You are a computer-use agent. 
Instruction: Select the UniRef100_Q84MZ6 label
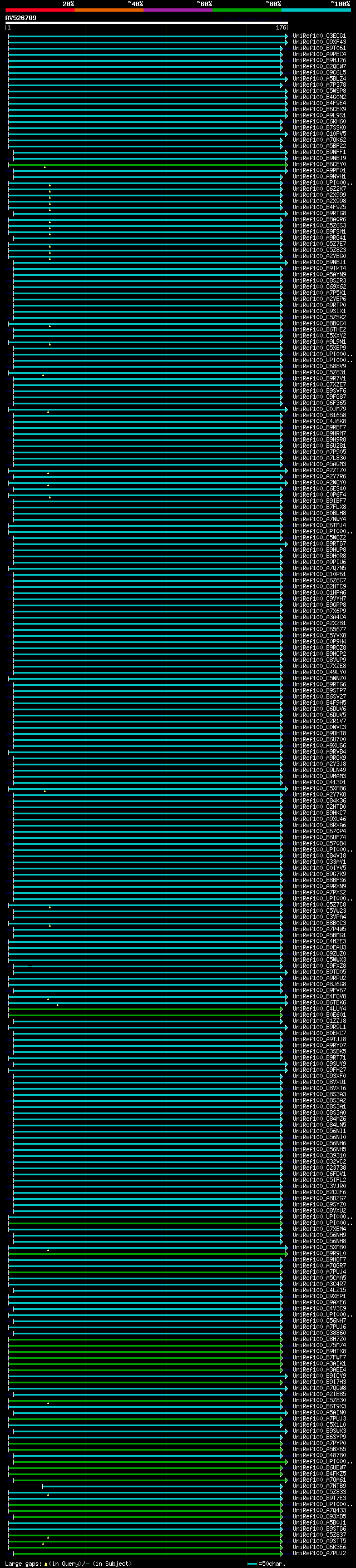[x=319, y=1119]
